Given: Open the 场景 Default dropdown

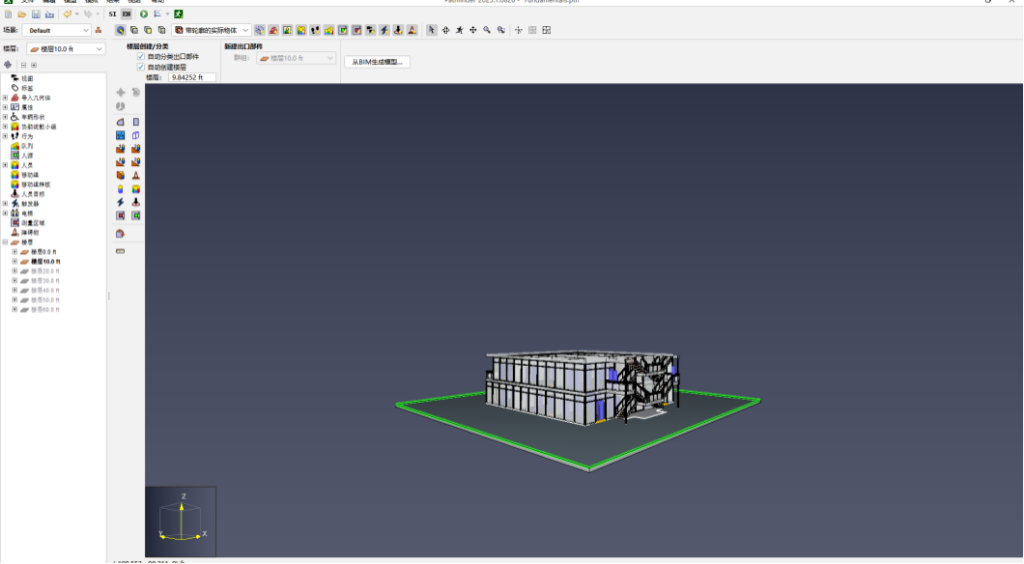Looking at the screenshot, I should [x=57, y=30].
